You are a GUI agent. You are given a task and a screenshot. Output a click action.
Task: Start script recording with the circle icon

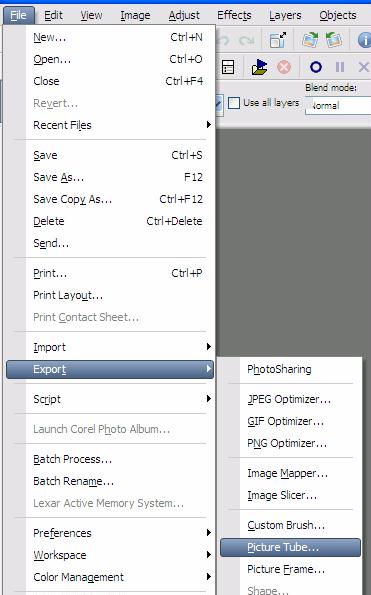316,67
